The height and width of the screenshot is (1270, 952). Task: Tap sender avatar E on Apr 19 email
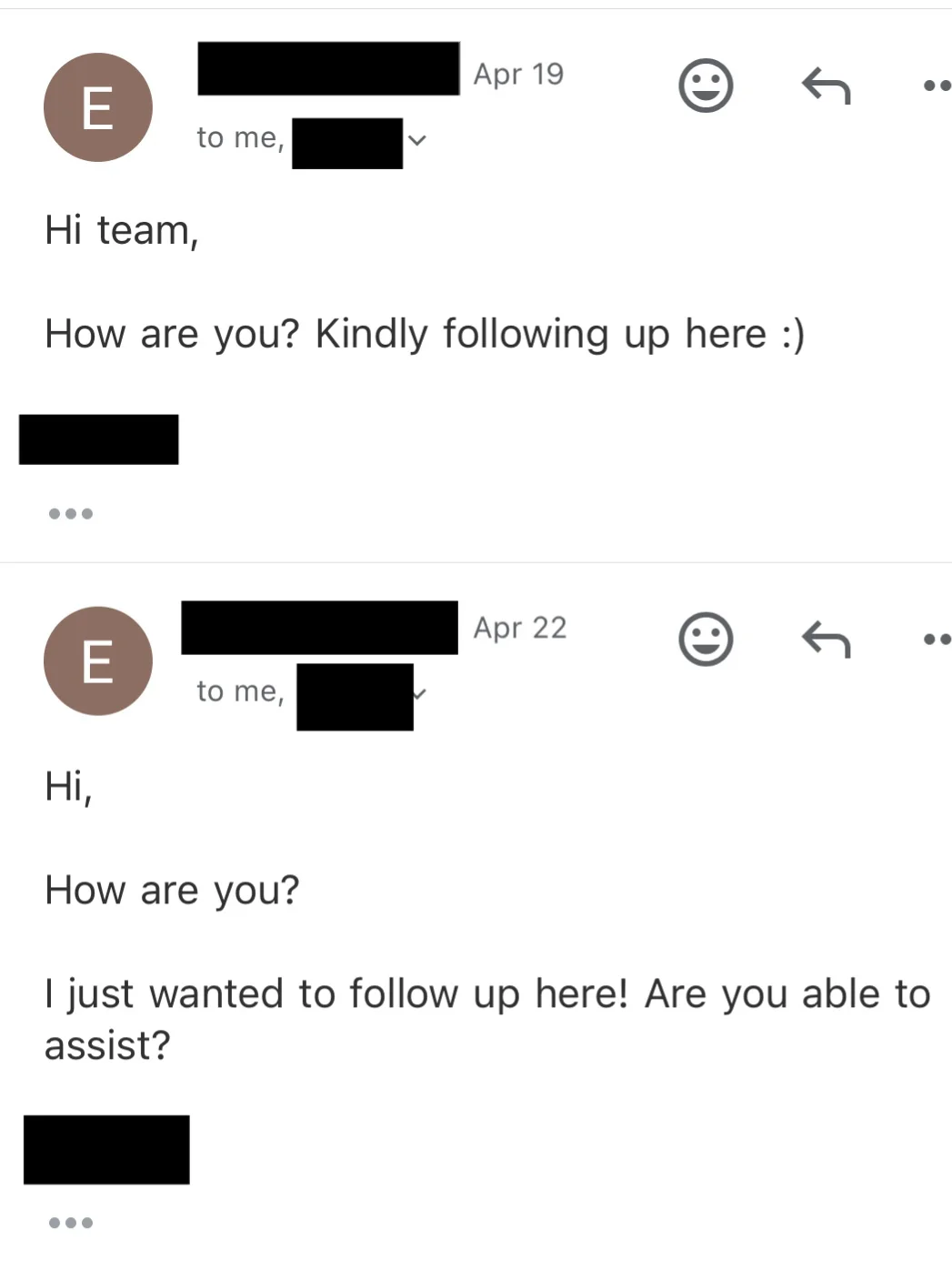[x=98, y=107]
